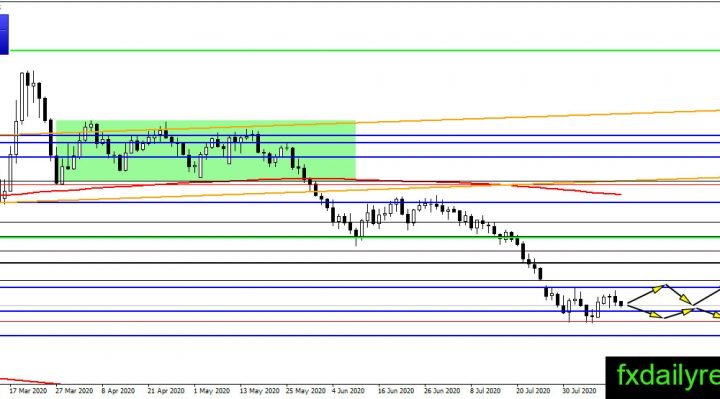Select the 8 Apr 2020 date label

pos(118,391)
